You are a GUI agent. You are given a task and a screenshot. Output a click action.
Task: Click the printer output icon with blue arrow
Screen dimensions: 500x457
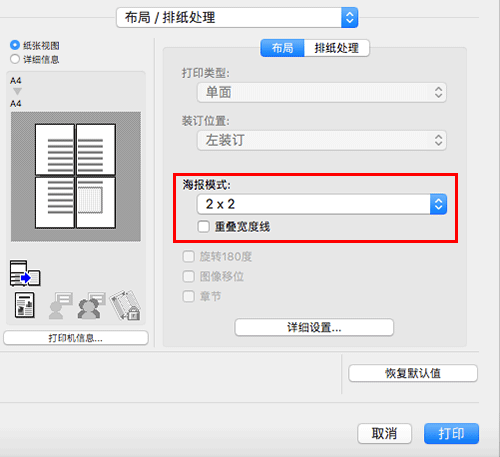(x=25, y=274)
